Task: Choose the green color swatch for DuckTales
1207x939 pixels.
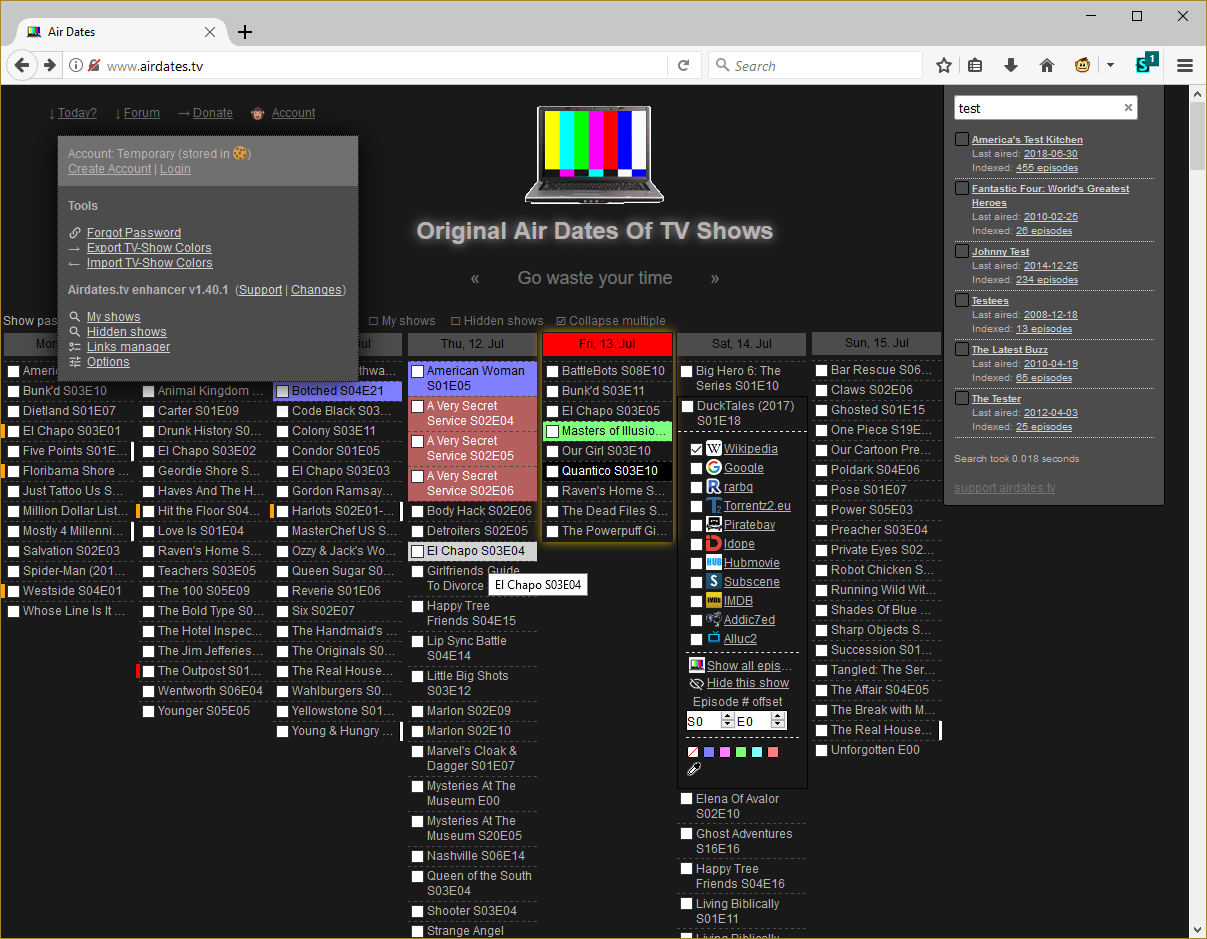Action: [x=741, y=752]
